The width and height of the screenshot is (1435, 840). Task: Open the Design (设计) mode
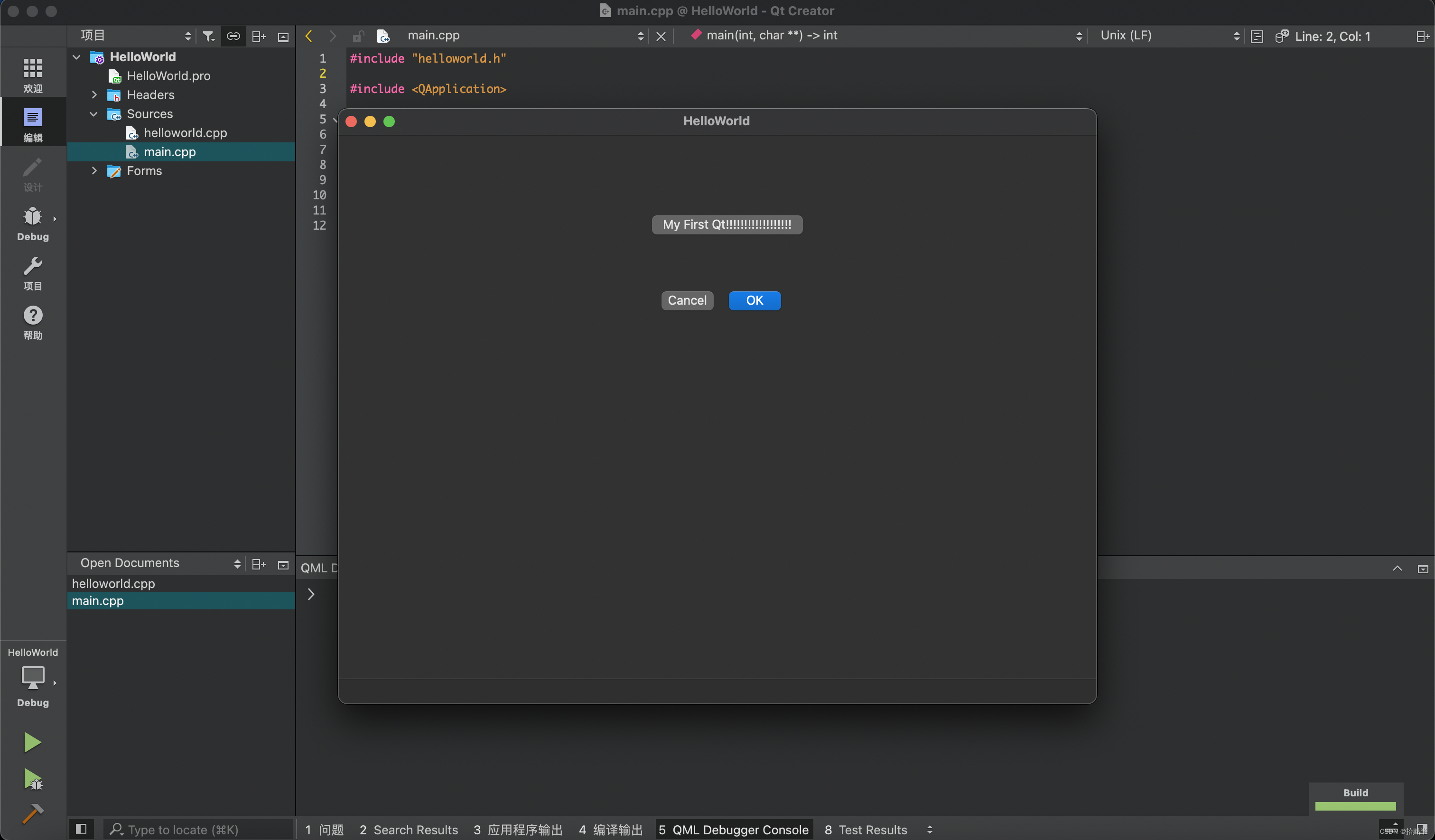pos(32,174)
